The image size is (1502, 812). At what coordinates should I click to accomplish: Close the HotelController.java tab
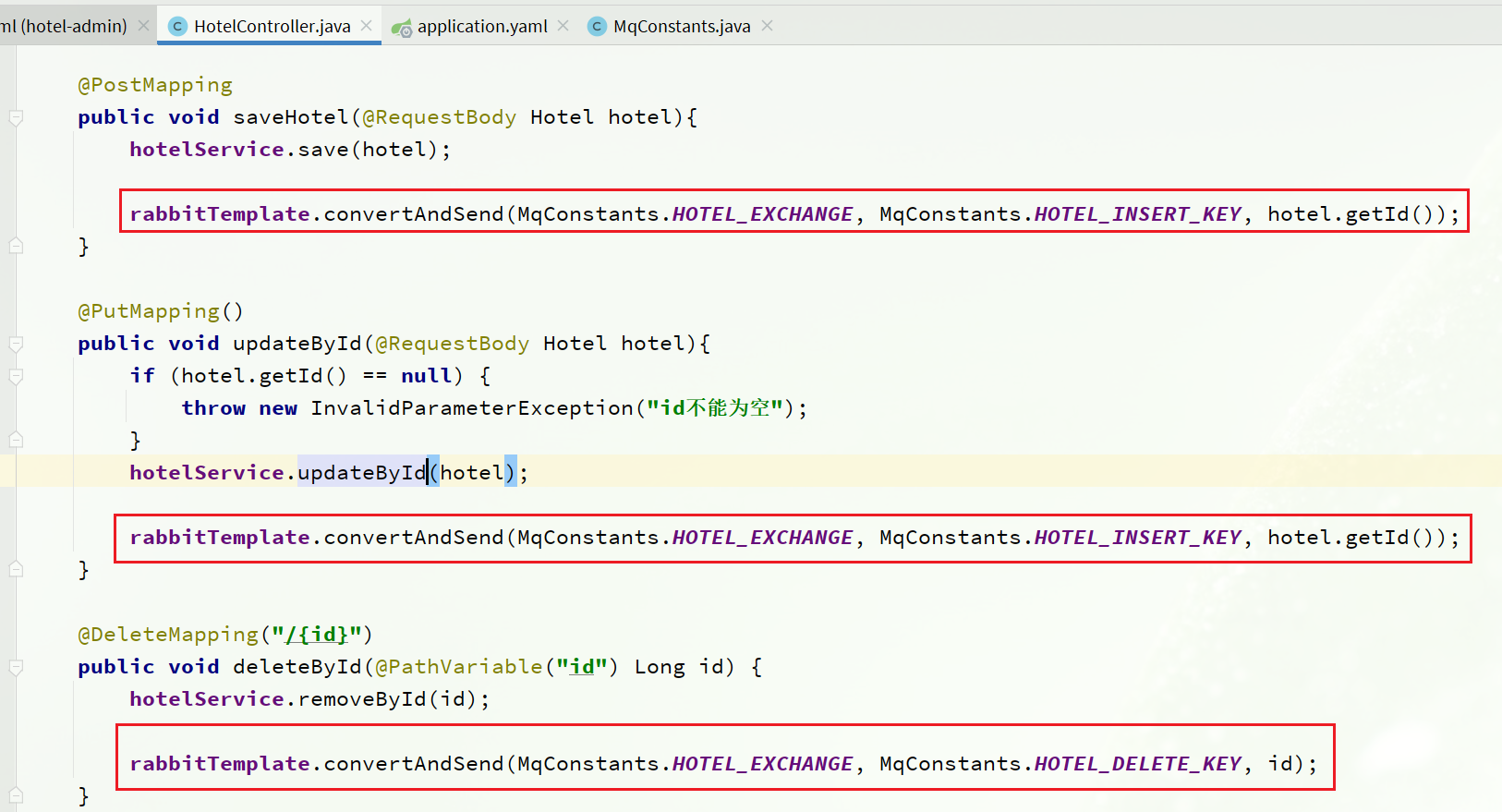point(367,26)
